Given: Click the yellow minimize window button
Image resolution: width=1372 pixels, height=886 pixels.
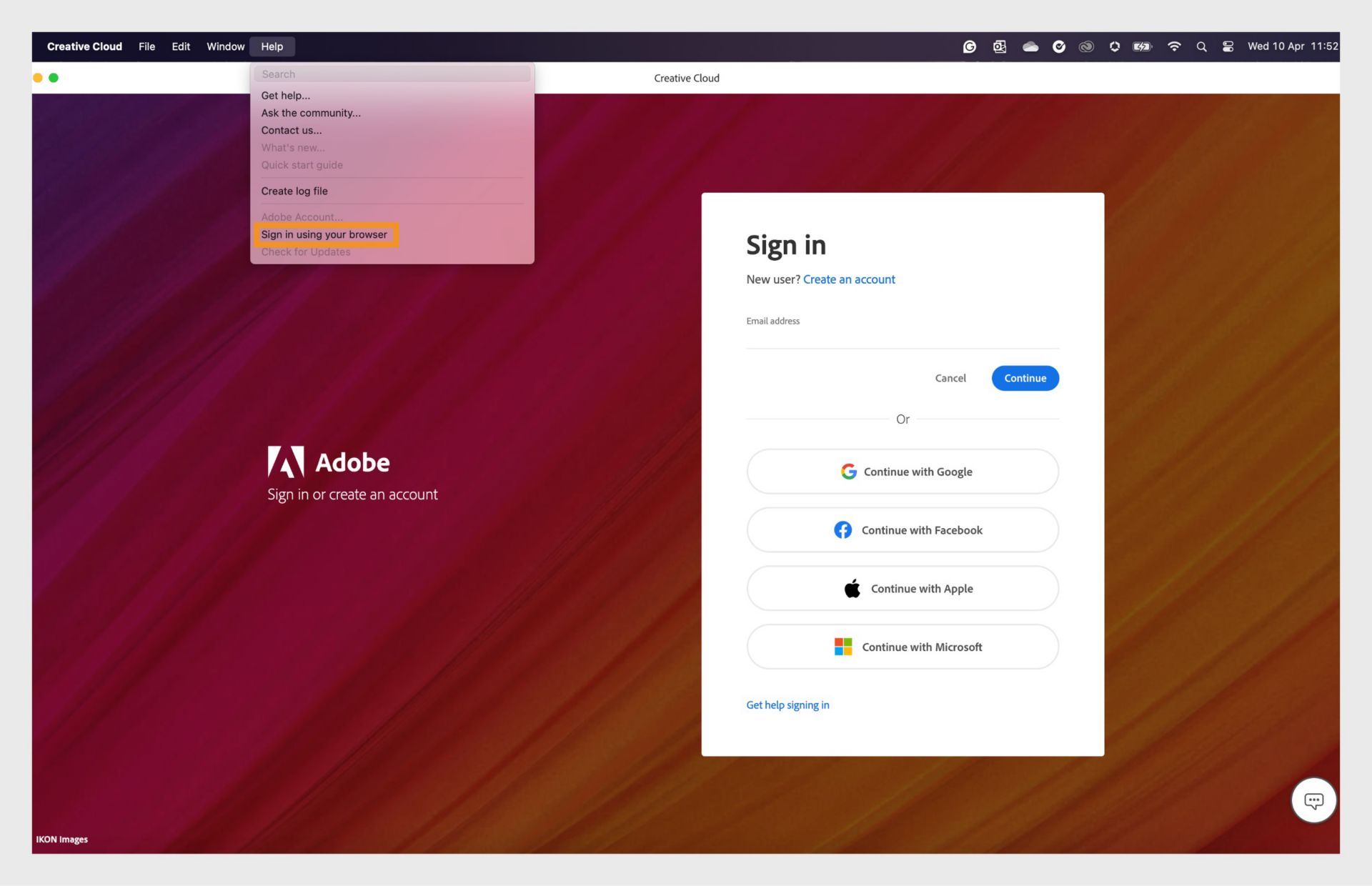Looking at the screenshot, I should 38,78.
